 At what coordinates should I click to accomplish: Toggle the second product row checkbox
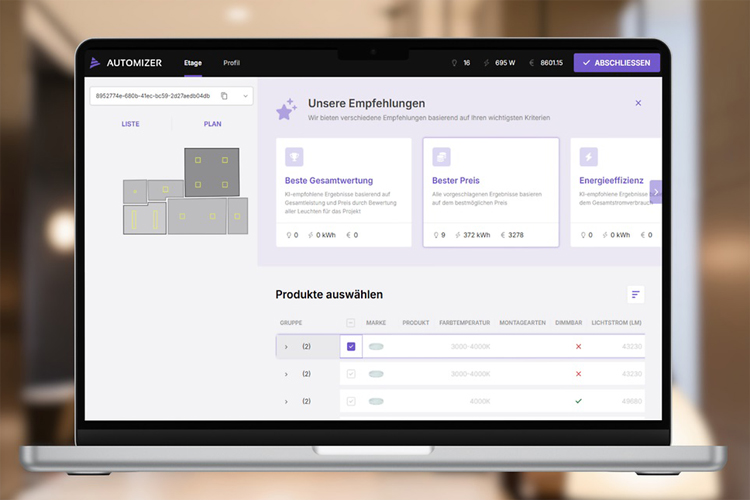(351, 374)
